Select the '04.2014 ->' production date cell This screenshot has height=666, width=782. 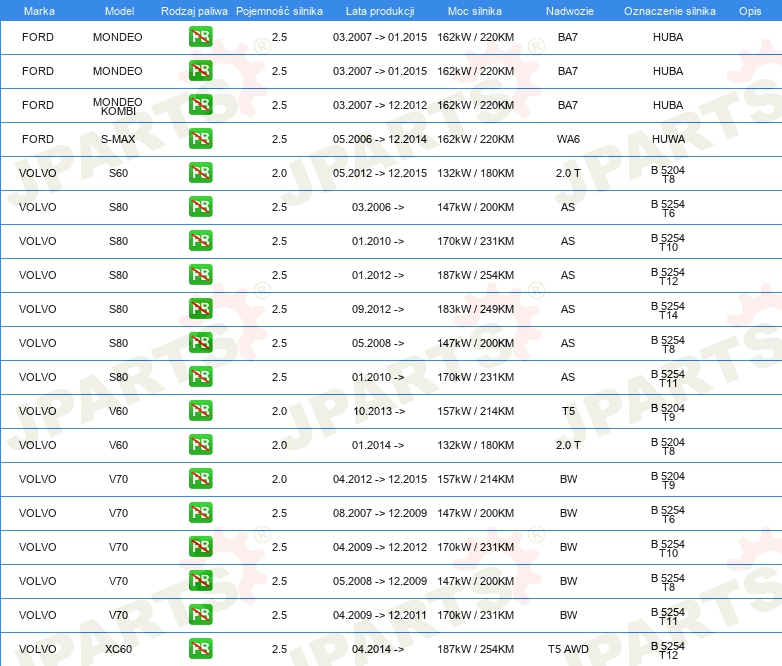coord(378,649)
